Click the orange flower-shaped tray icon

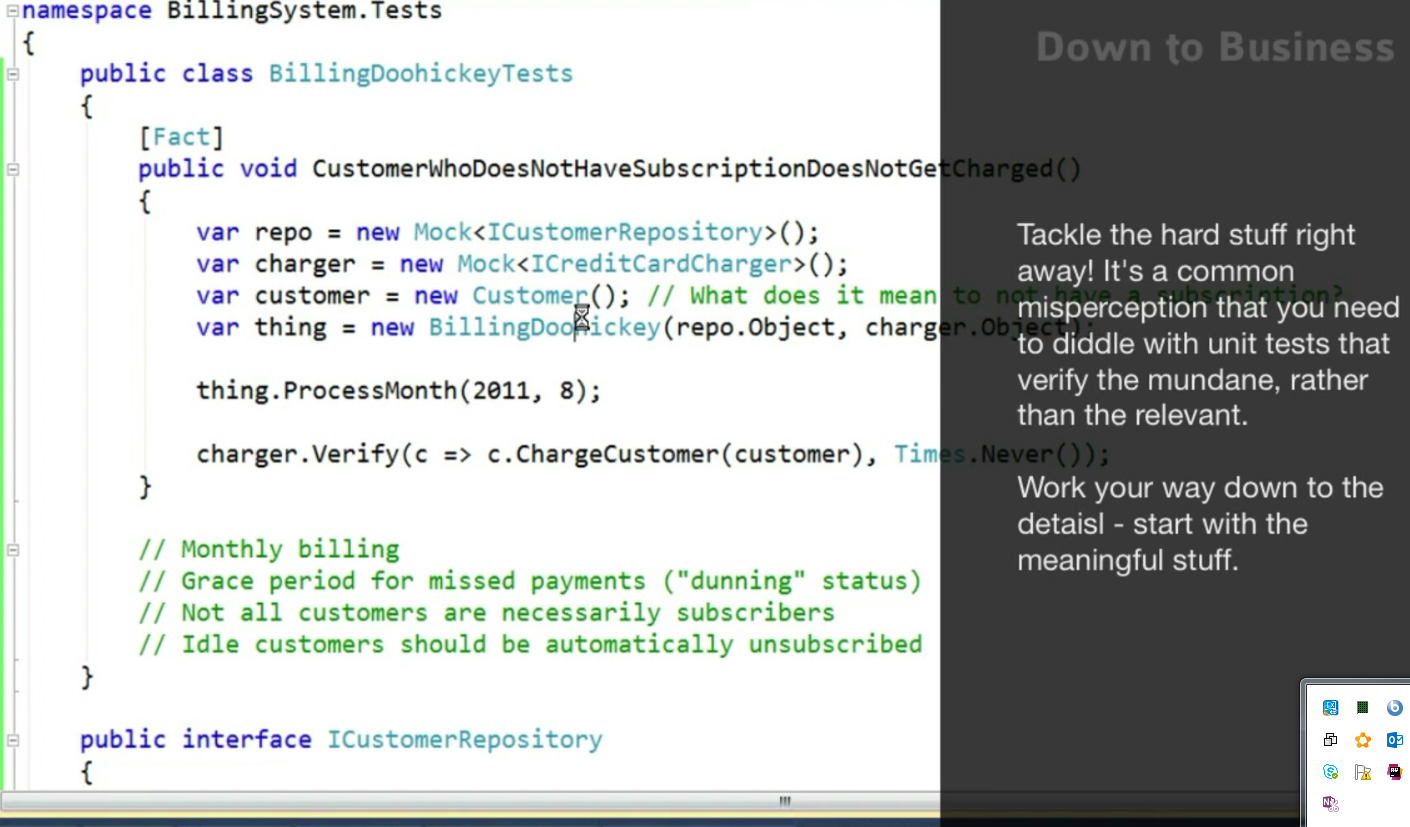coord(1362,740)
